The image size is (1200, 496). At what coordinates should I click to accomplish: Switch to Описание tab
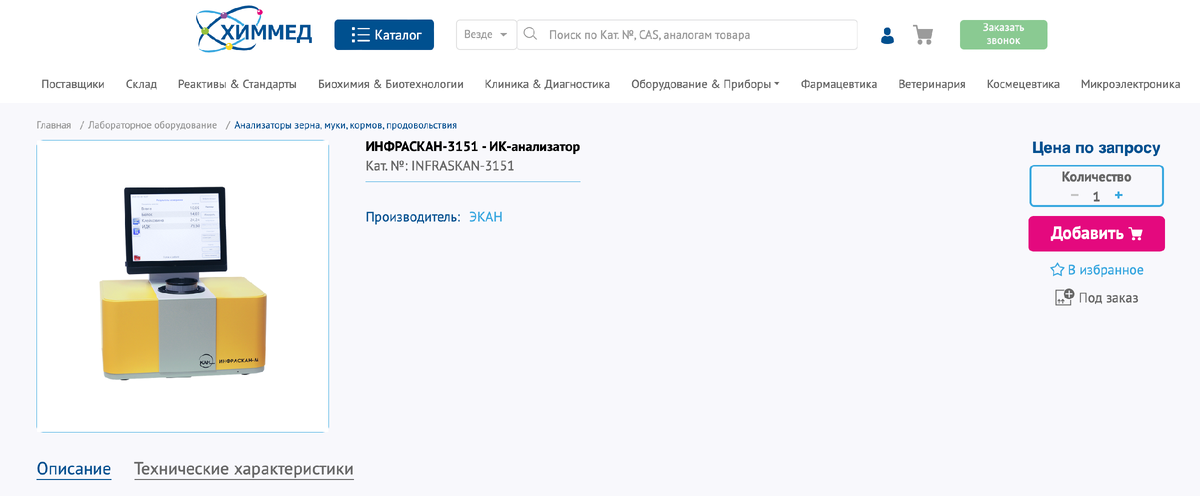[74, 469]
